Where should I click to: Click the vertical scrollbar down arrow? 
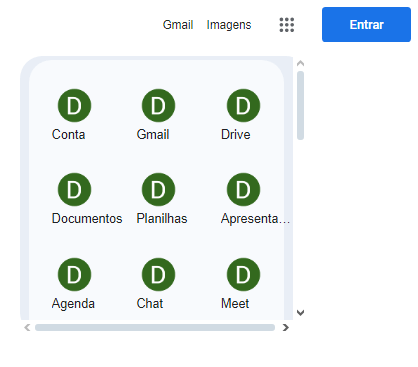tap(300, 313)
